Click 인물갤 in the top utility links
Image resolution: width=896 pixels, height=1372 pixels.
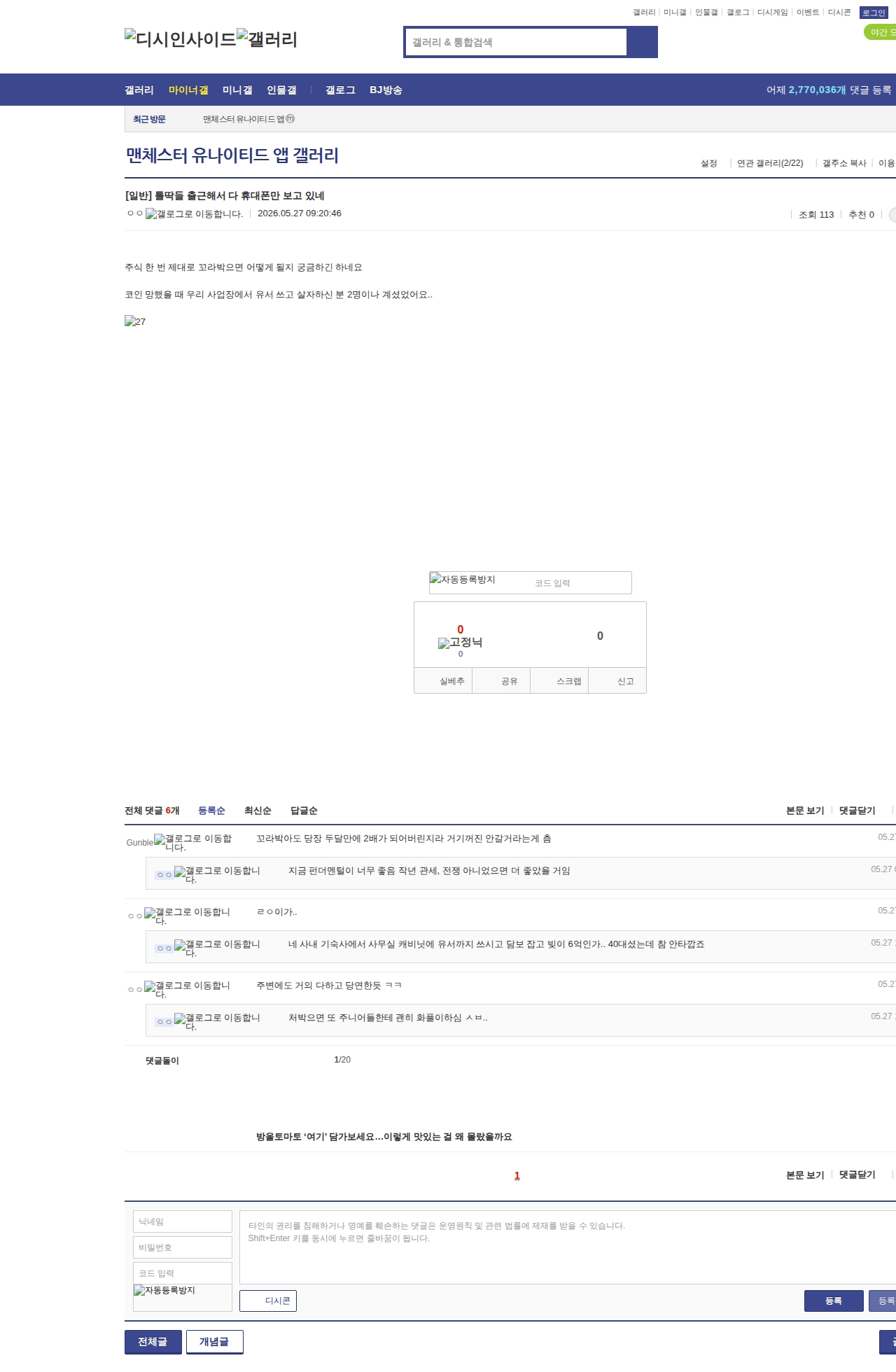706,13
